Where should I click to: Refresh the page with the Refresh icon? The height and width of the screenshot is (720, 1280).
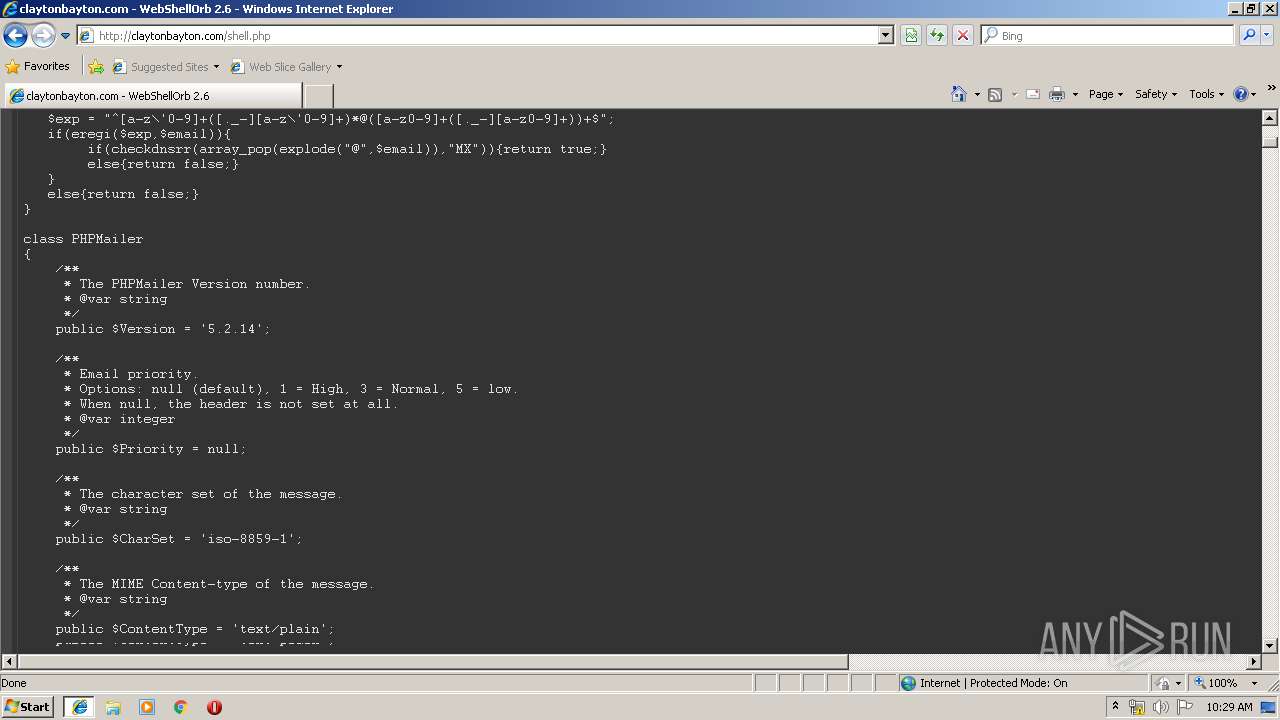[x=937, y=36]
